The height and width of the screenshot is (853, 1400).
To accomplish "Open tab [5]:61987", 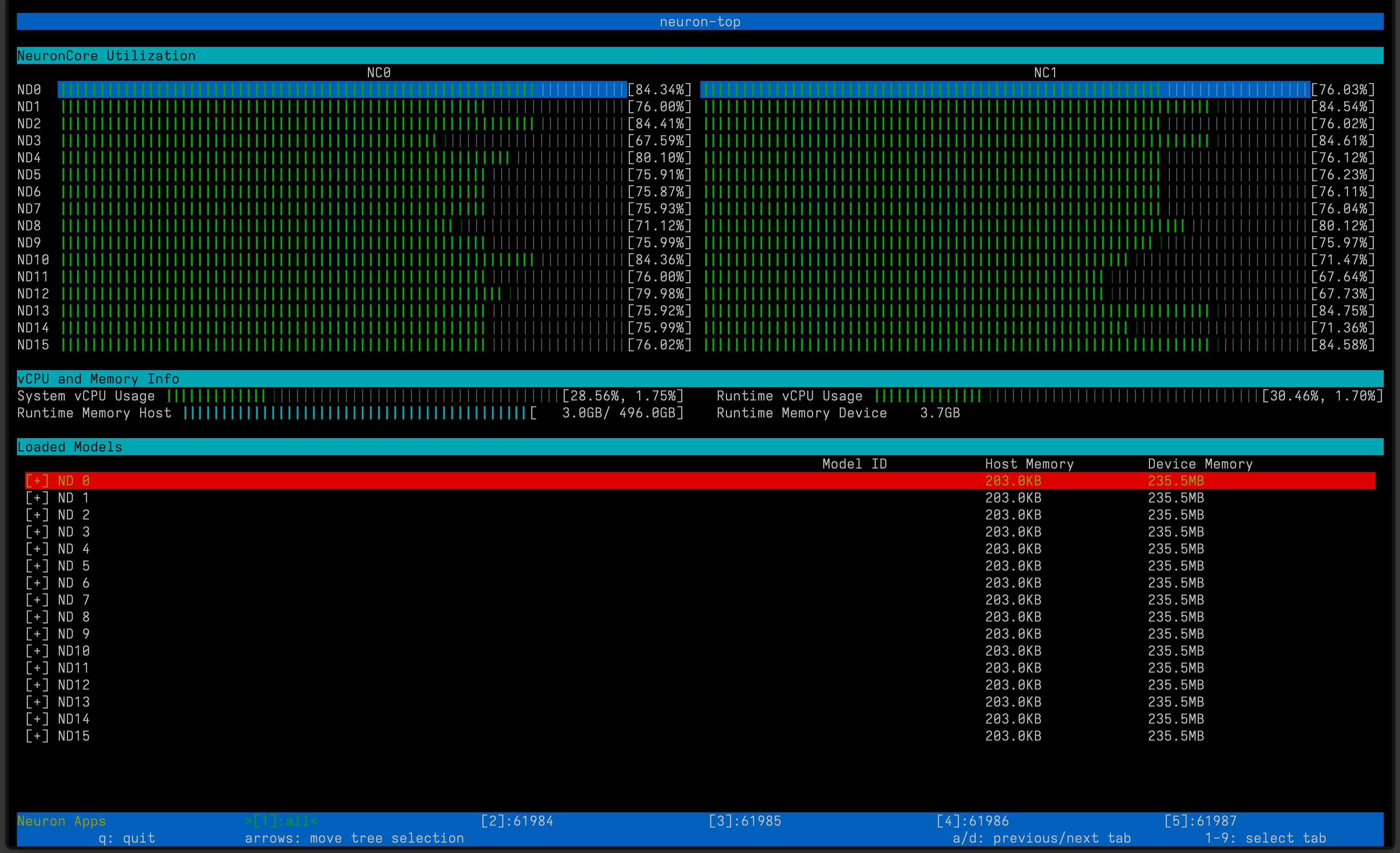I will tap(1200, 821).
